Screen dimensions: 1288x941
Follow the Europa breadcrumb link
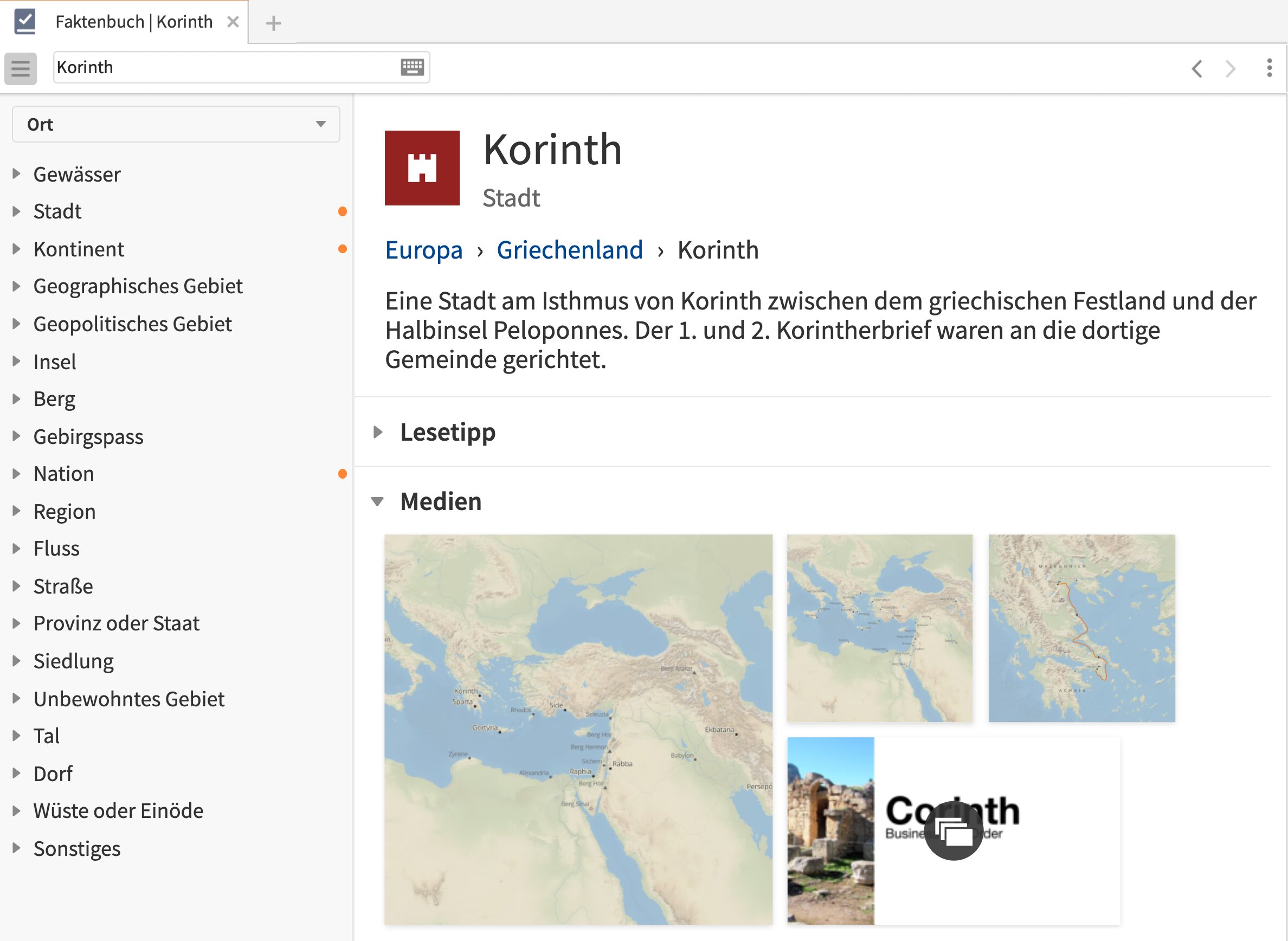pos(424,250)
